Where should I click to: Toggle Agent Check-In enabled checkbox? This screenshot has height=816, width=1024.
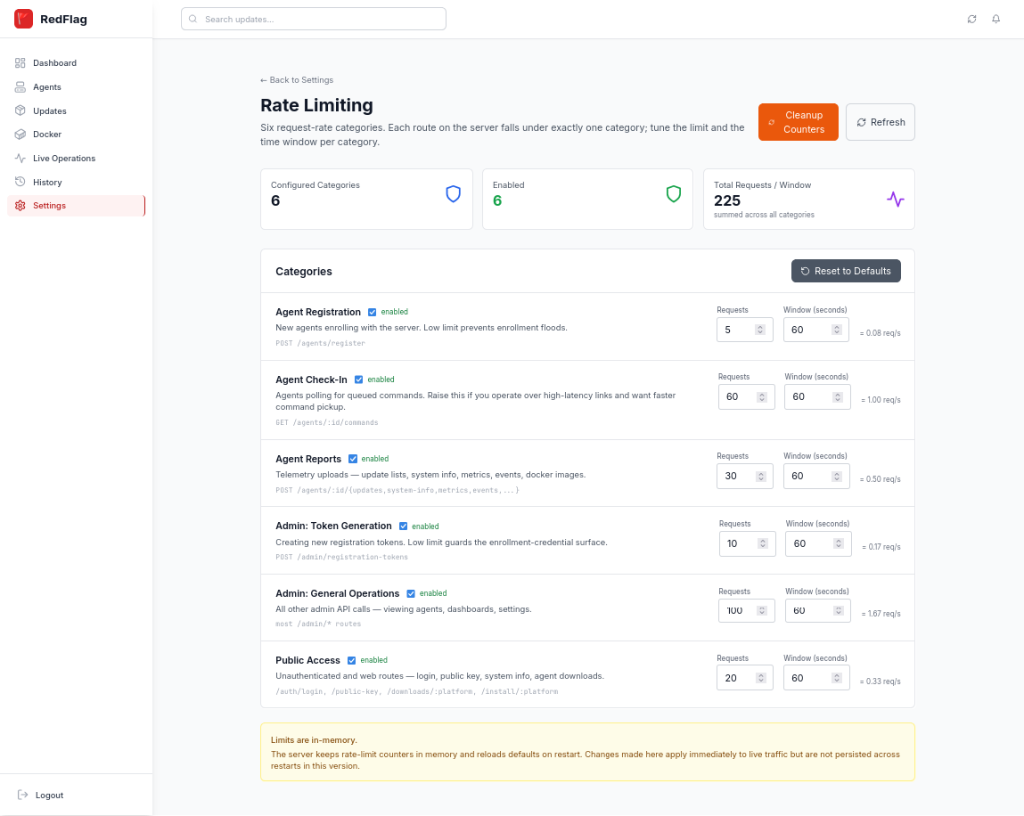tap(359, 379)
